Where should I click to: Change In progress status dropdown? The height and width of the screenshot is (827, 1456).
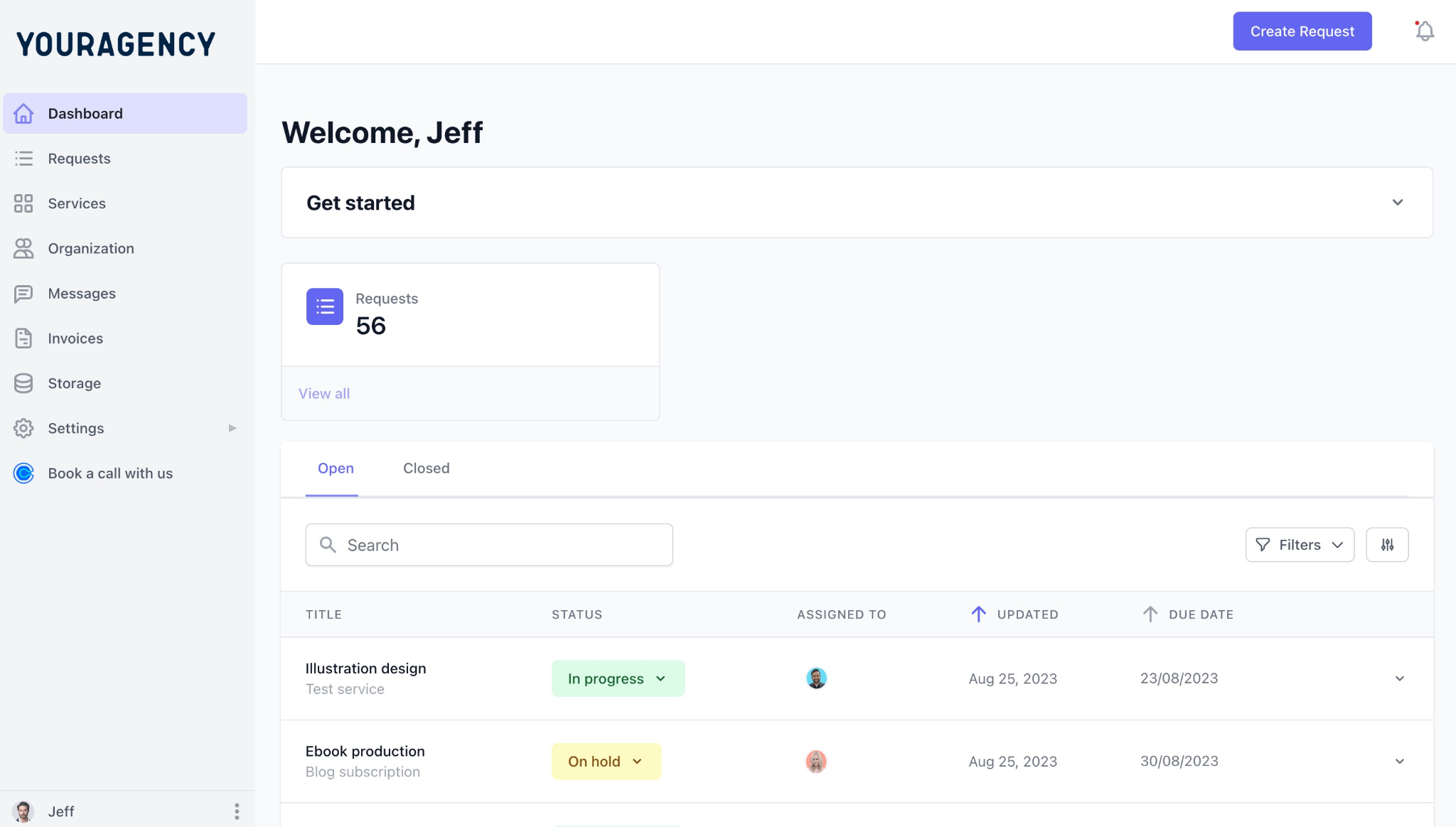pyautogui.click(x=618, y=678)
